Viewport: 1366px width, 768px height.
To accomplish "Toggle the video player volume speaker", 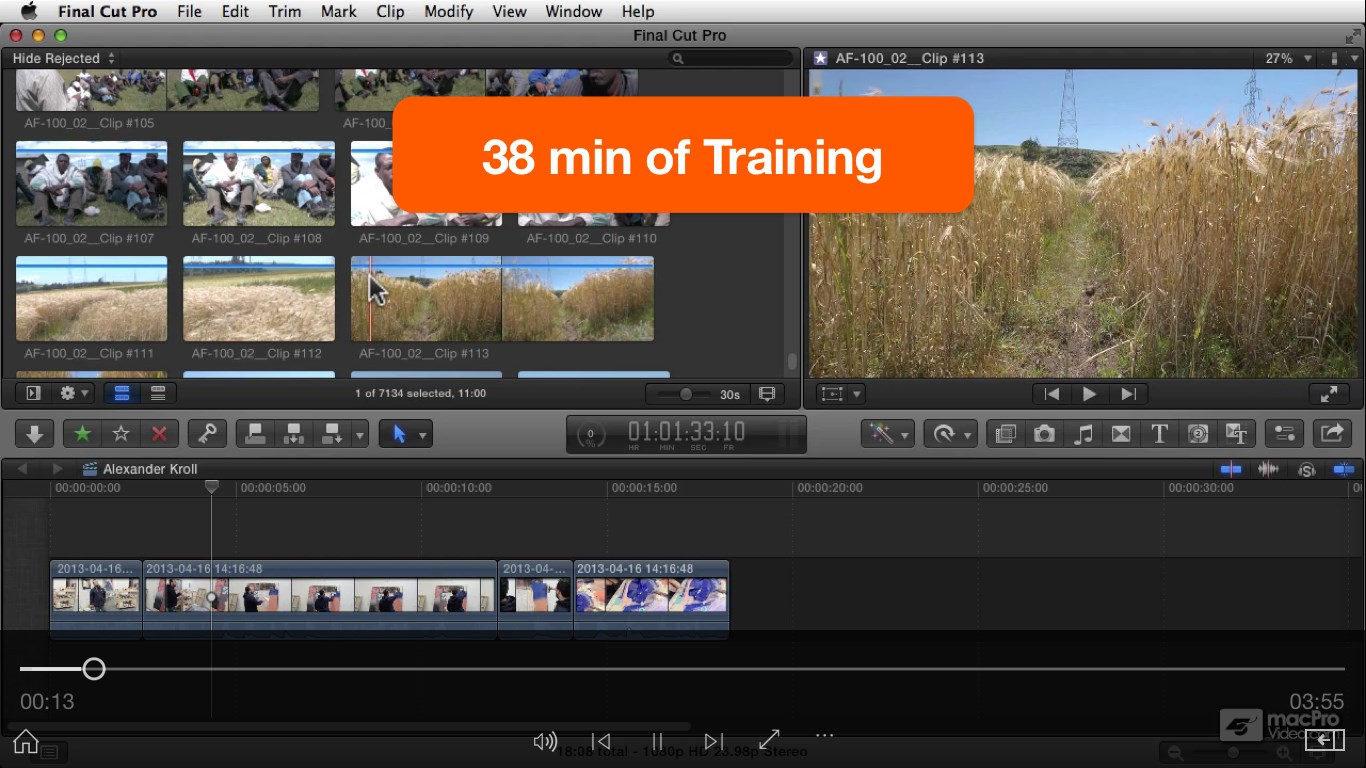I will (545, 741).
